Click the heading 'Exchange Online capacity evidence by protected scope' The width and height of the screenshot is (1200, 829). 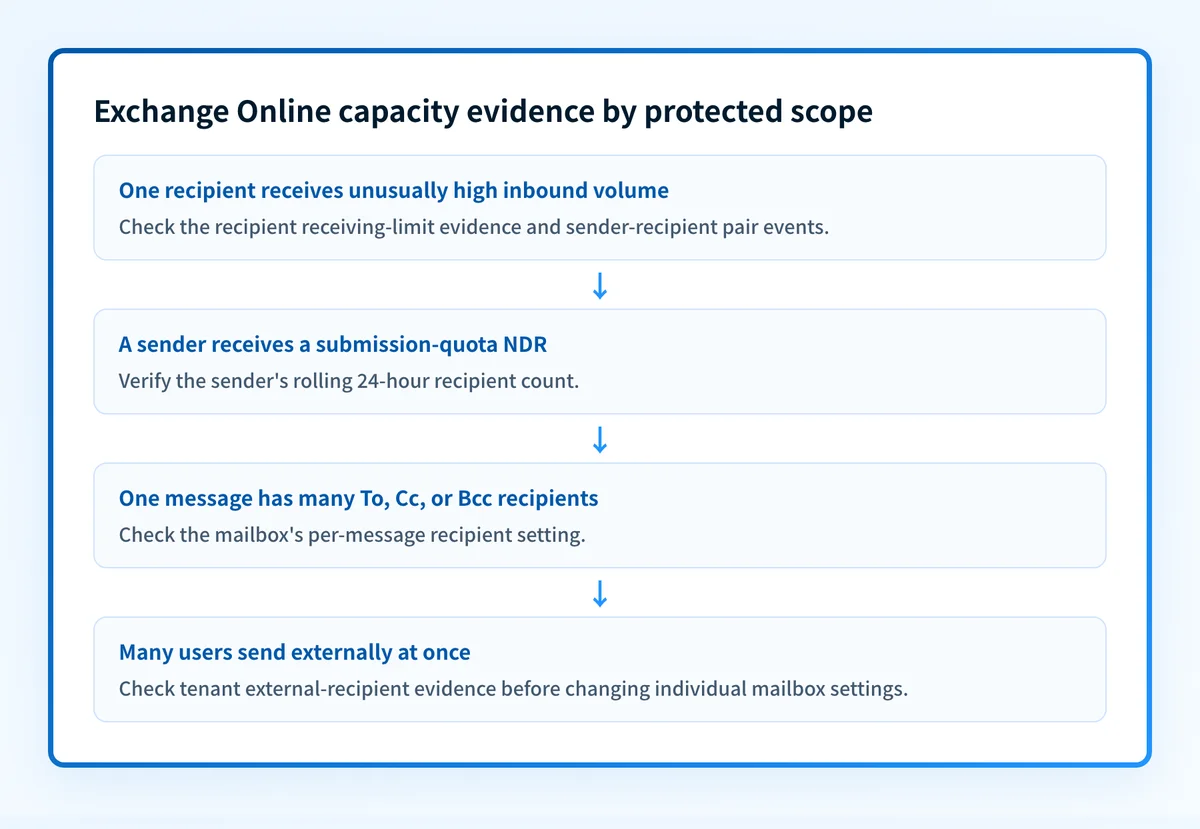(483, 112)
